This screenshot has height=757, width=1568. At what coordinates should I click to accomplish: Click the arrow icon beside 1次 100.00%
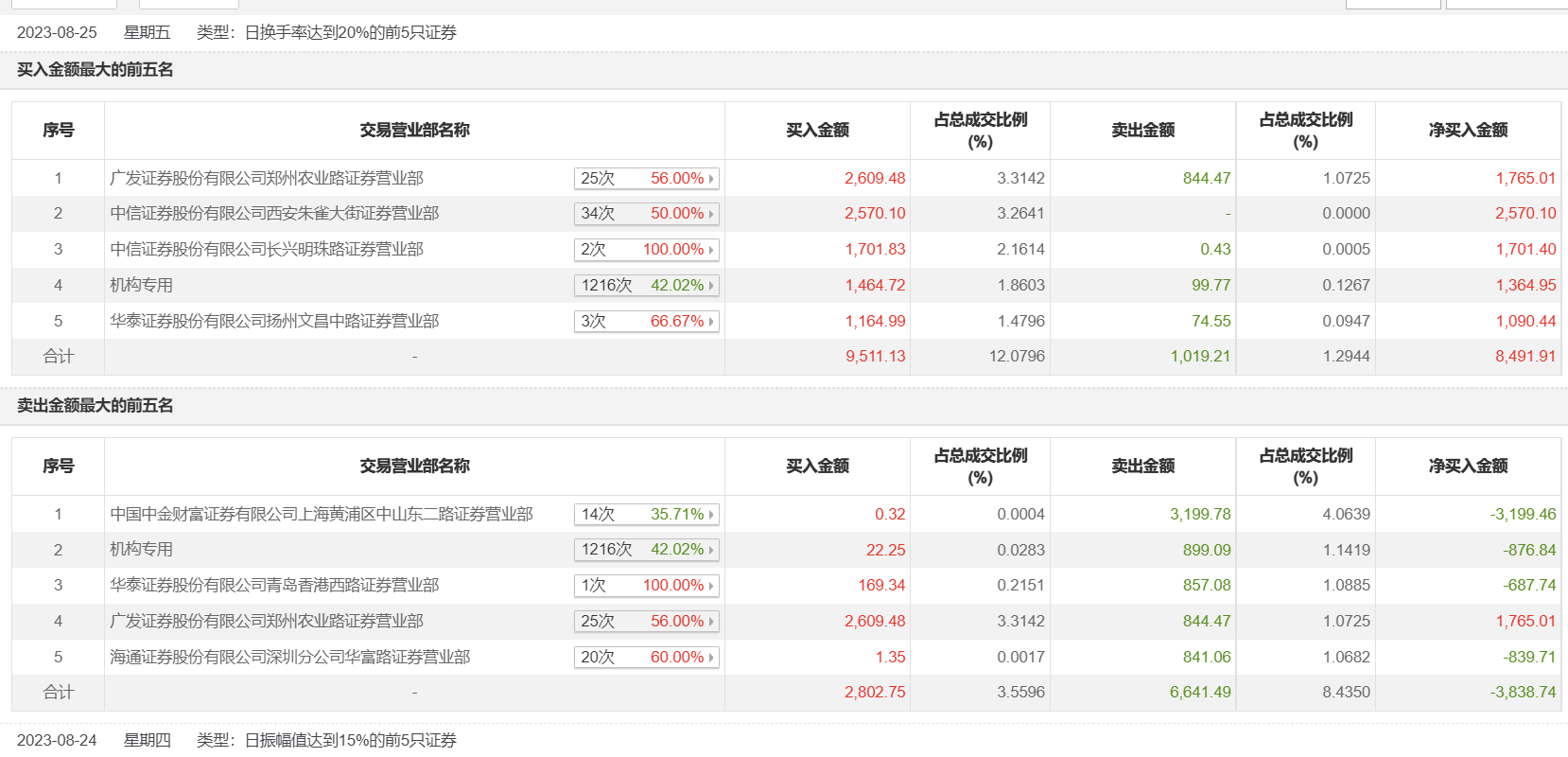(711, 586)
